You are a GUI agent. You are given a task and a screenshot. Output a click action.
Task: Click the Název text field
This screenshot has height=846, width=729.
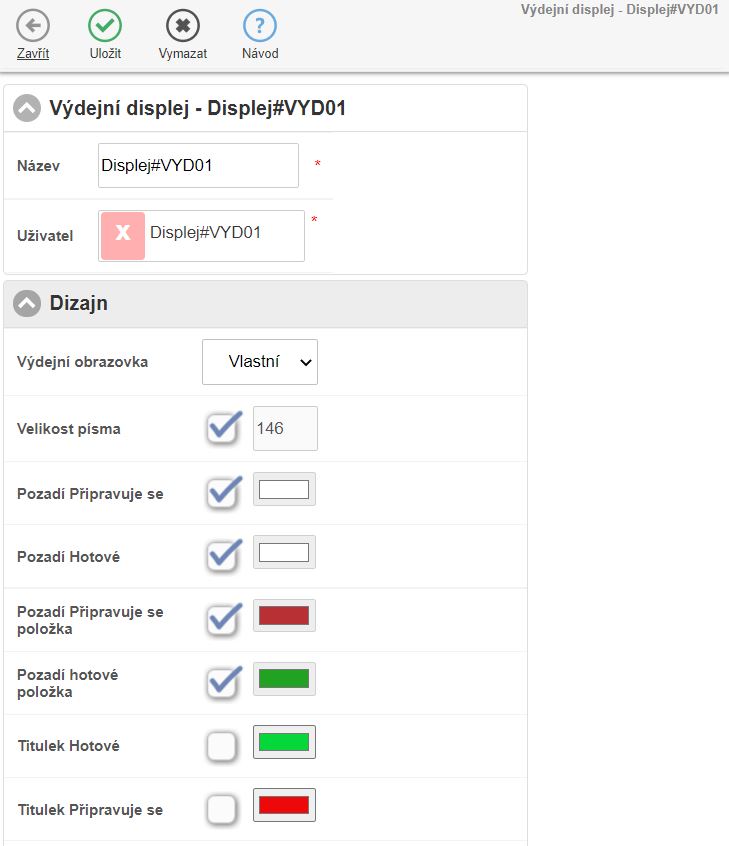(198, 166)
